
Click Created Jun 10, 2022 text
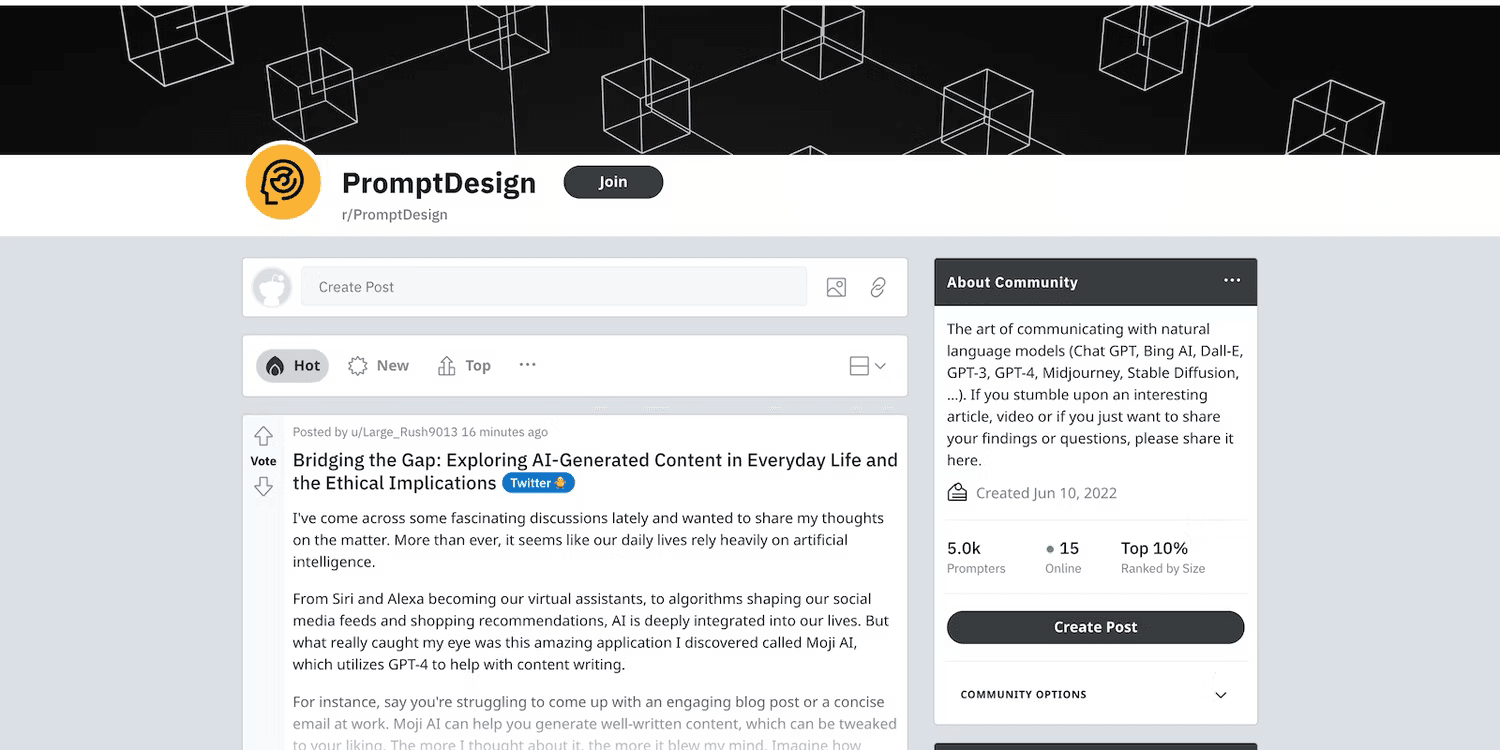point(1046,493)
